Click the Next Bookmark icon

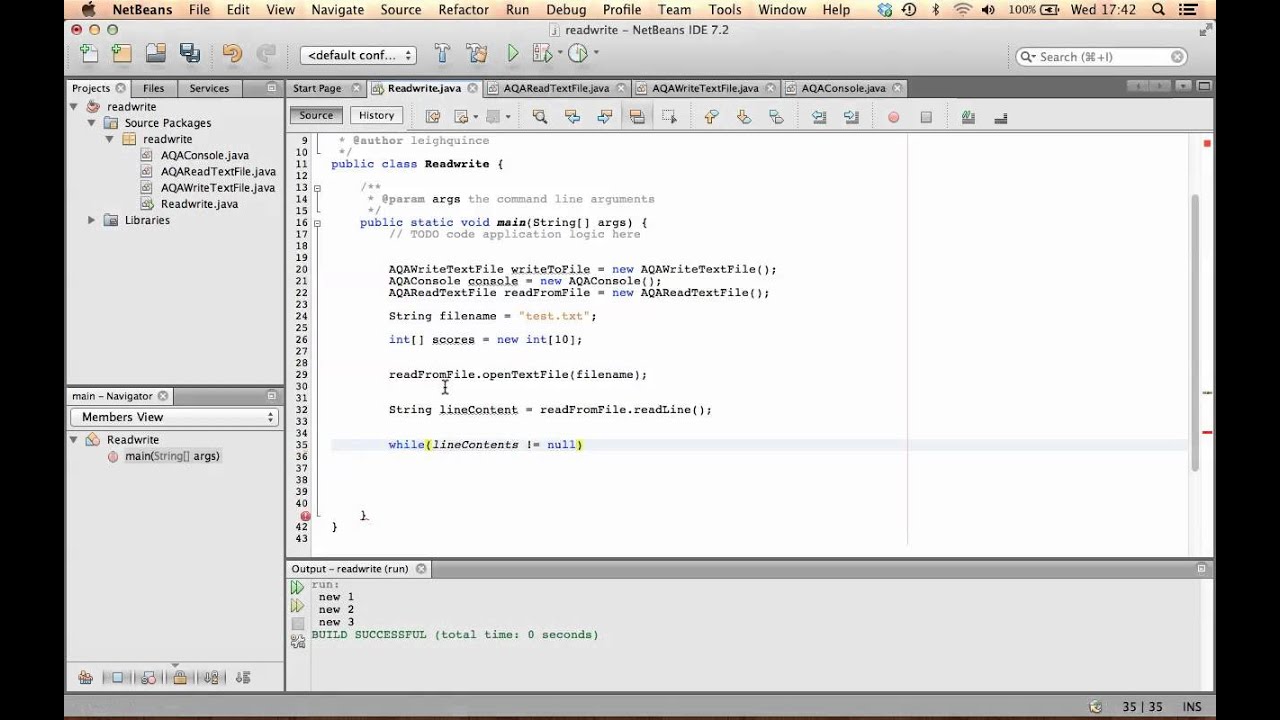click(744, 117)
